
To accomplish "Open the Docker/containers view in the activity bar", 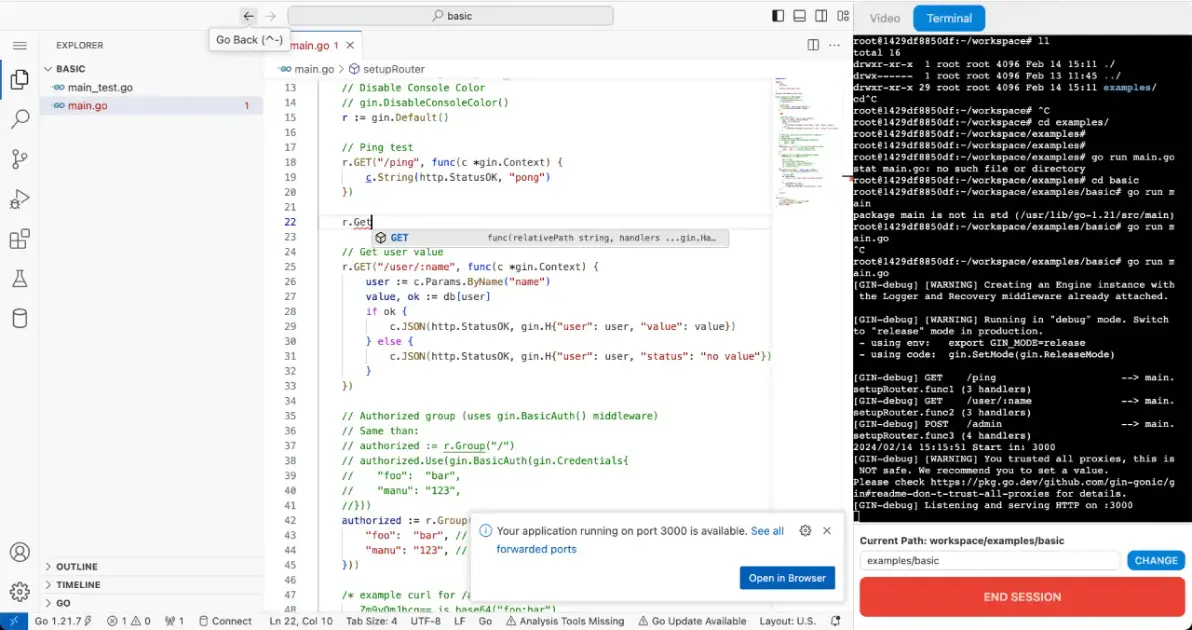I will (19, 318).
